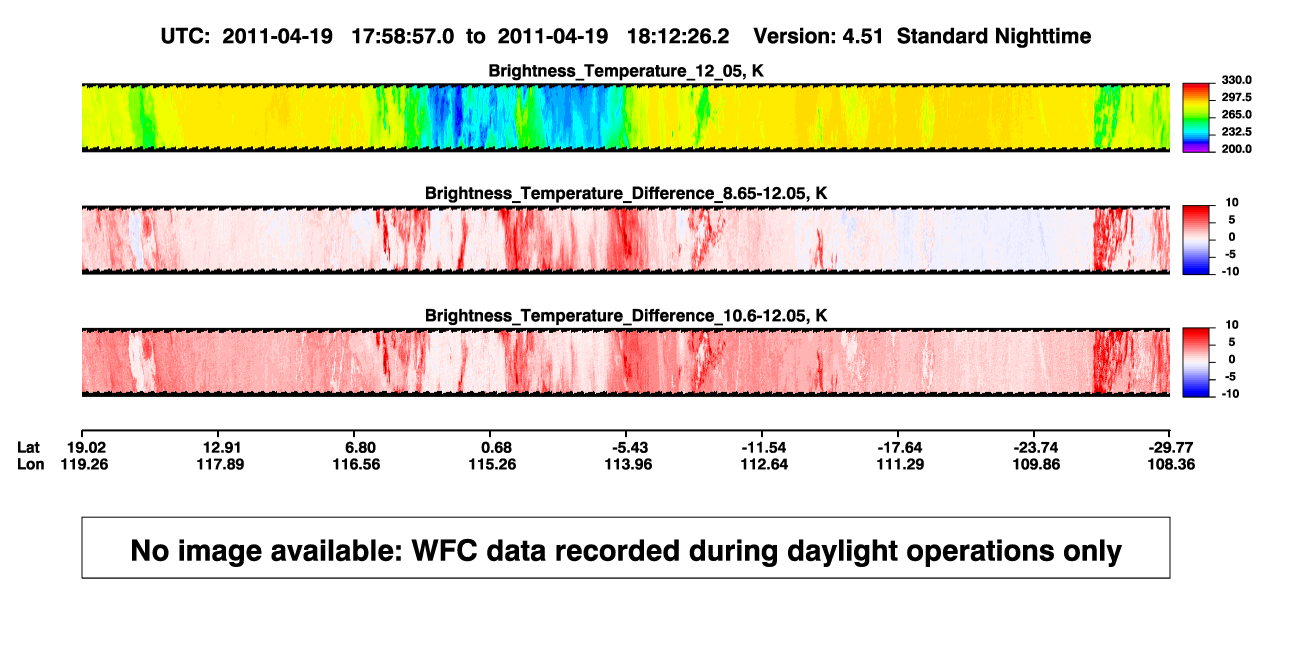Click the 'Standard Nighttime' label

tap(994, 36)
